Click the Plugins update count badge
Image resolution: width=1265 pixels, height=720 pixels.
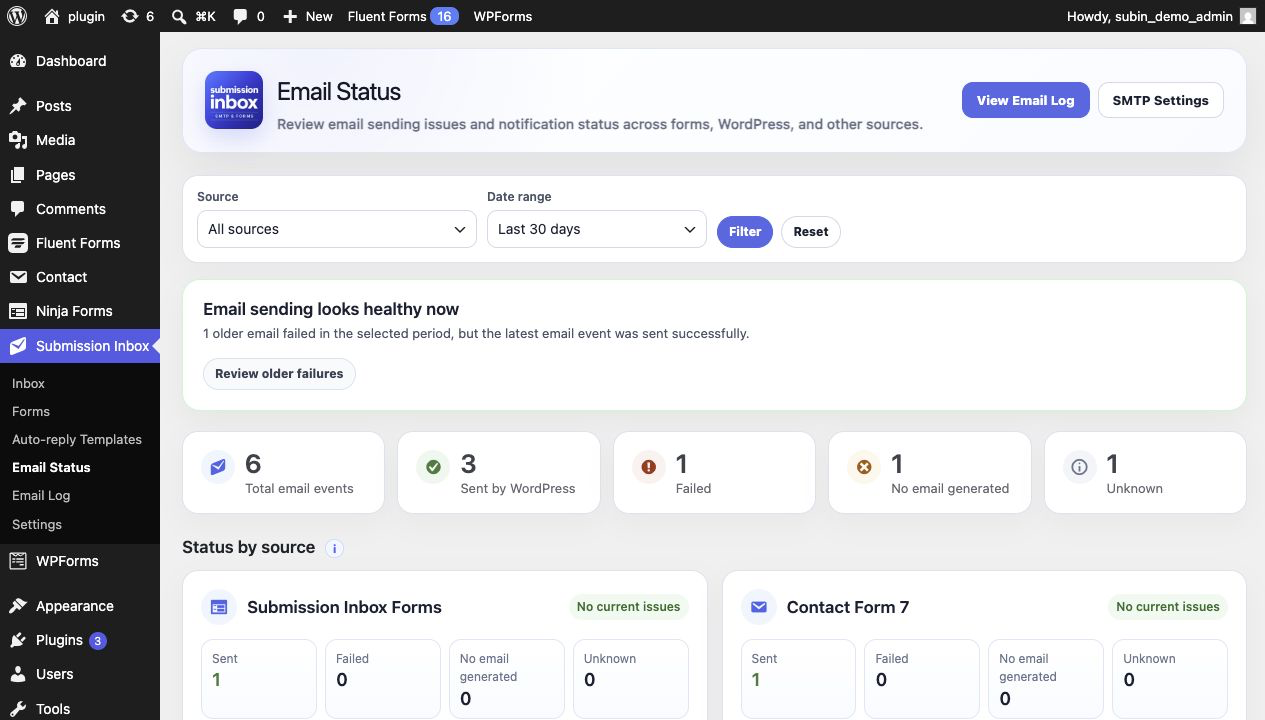[x=98, y=641]
